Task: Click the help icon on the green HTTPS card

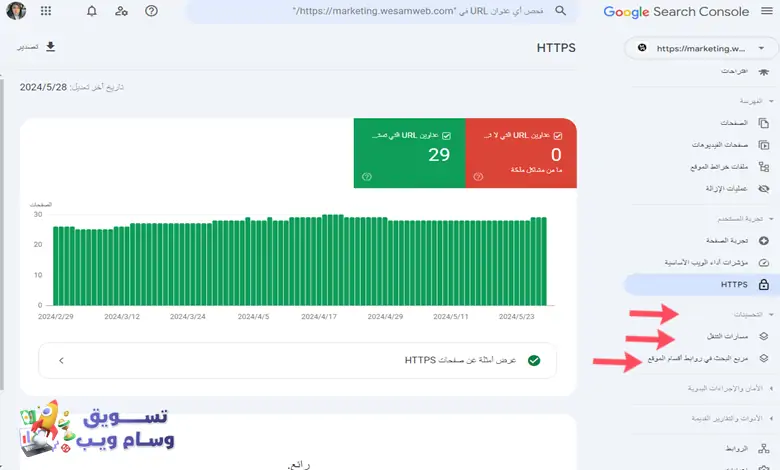Action: (x=367, y=177)
